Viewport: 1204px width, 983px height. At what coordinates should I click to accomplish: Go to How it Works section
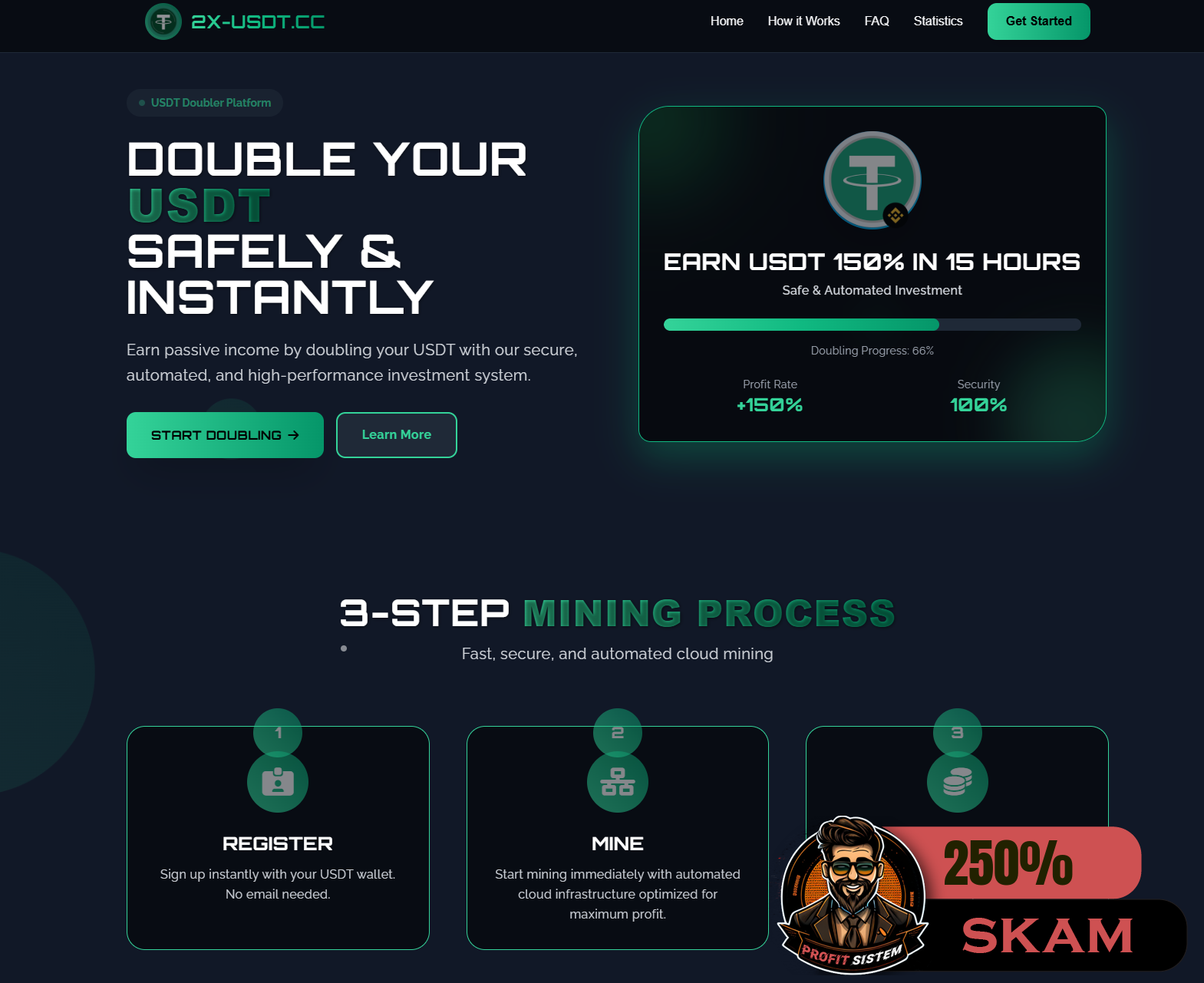803,21
